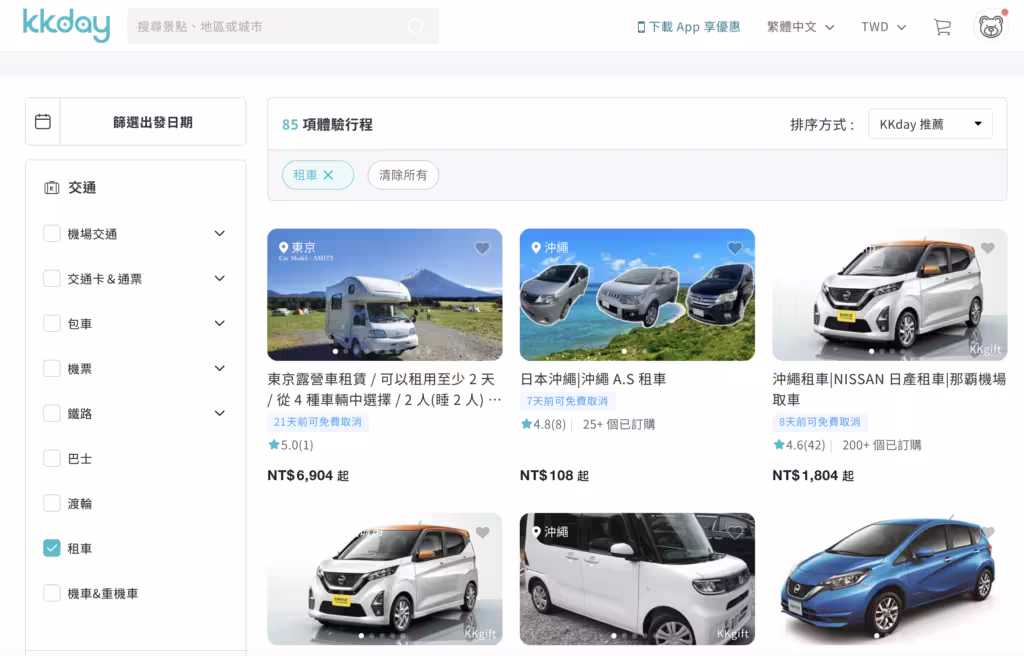Expand the 交通卡＆通票 subcategories

219,278
